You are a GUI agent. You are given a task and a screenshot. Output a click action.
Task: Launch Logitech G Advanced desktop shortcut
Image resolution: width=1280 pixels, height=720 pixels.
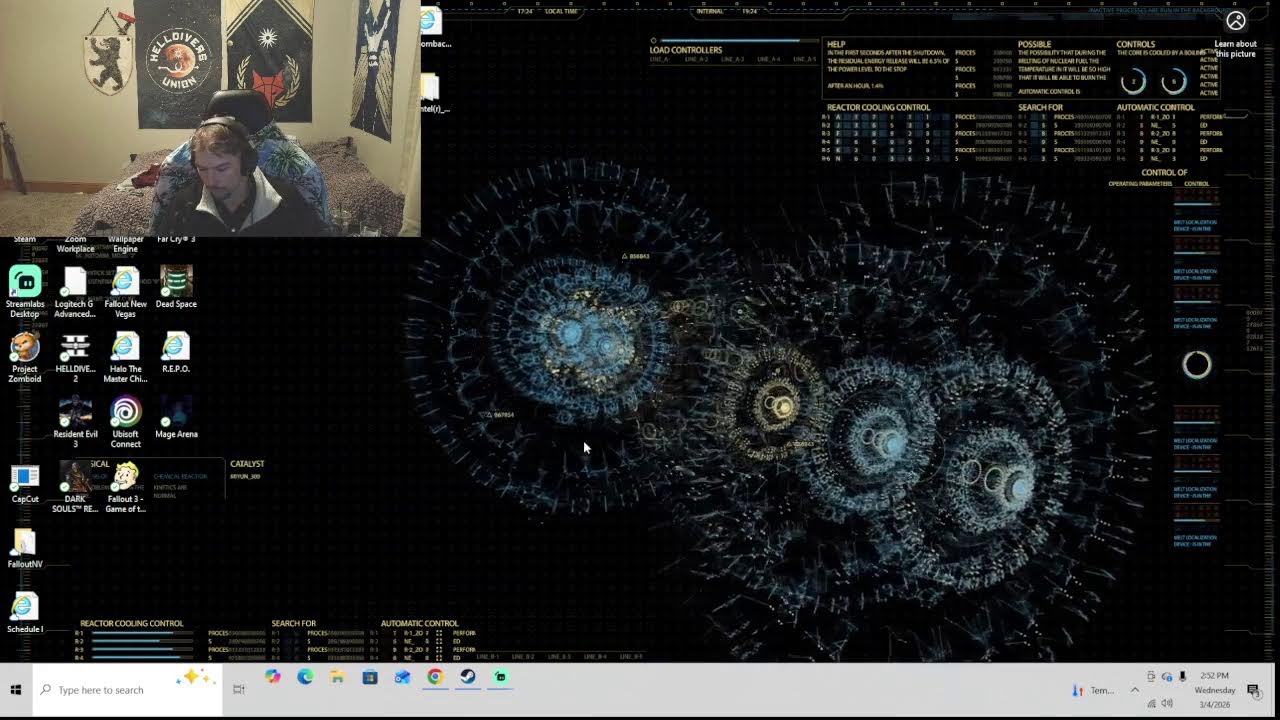pyautogui.click(x=75, y=291)
